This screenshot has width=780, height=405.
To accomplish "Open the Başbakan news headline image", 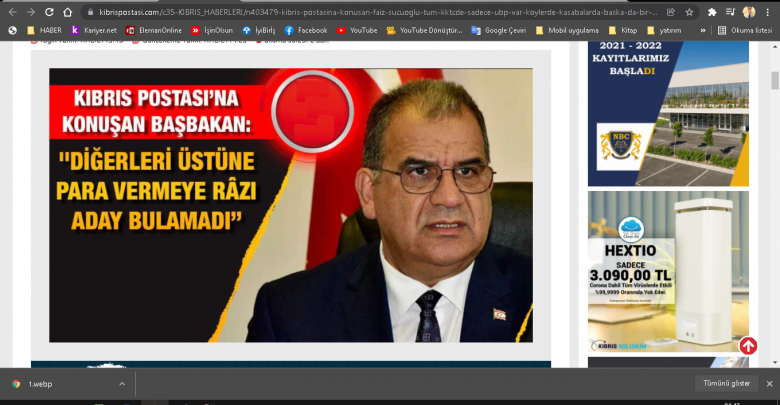I will (x=291, y=205).
